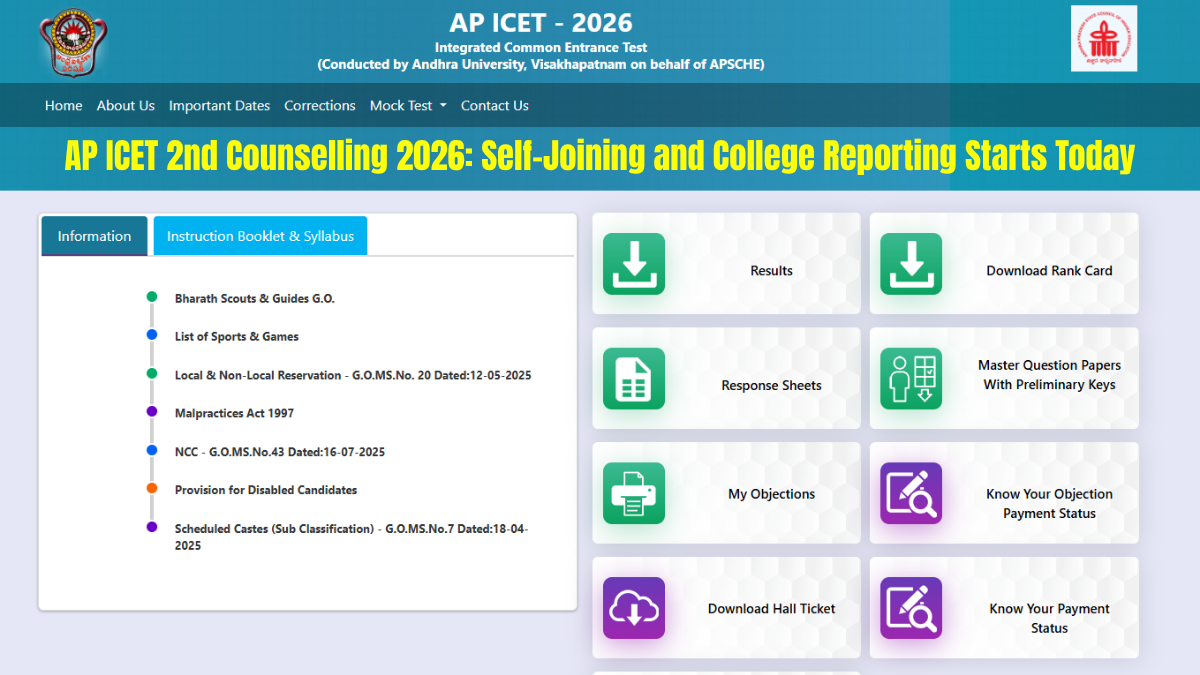Screen dimensions: 1200x675
Task: Open the Response Sheets label
Action: [x=772, y=386]
